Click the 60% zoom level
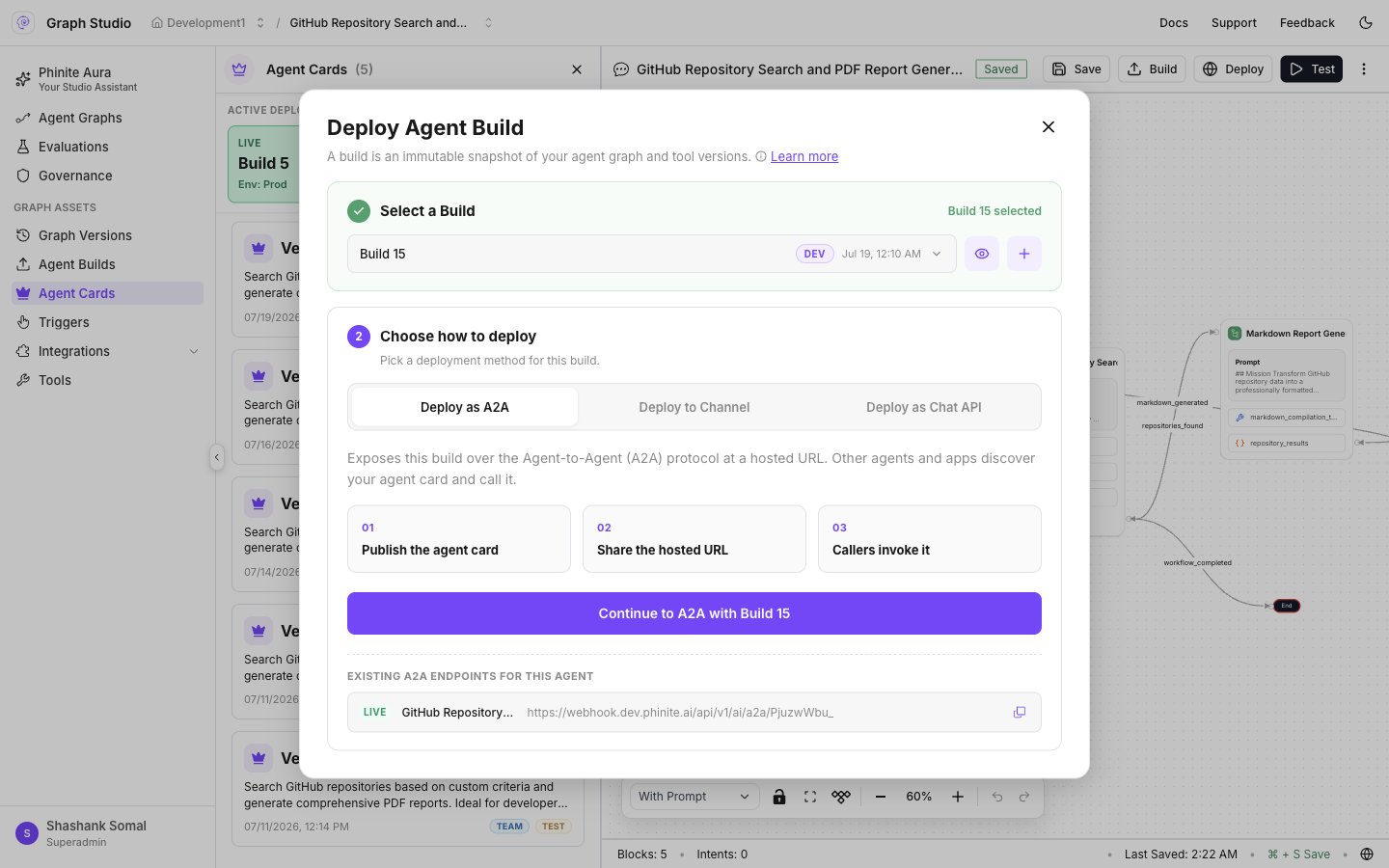 pos(919,797)
